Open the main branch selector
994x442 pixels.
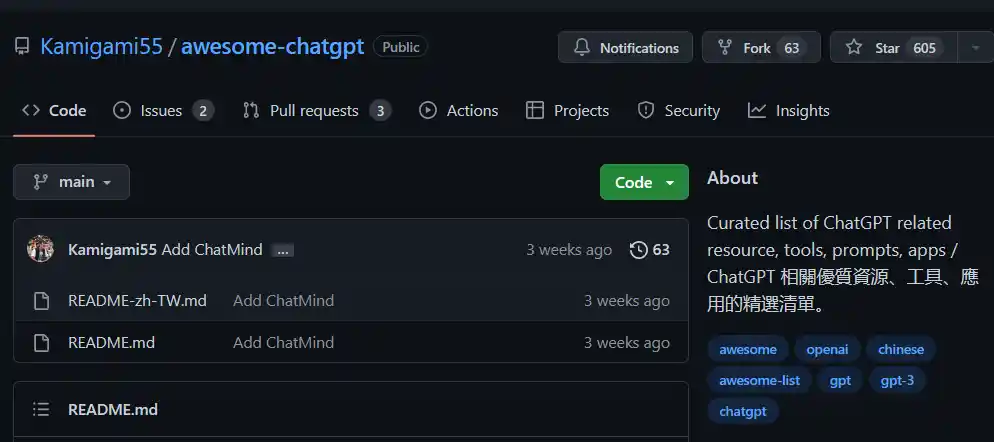pyautogui.click(x=71, y=182)
